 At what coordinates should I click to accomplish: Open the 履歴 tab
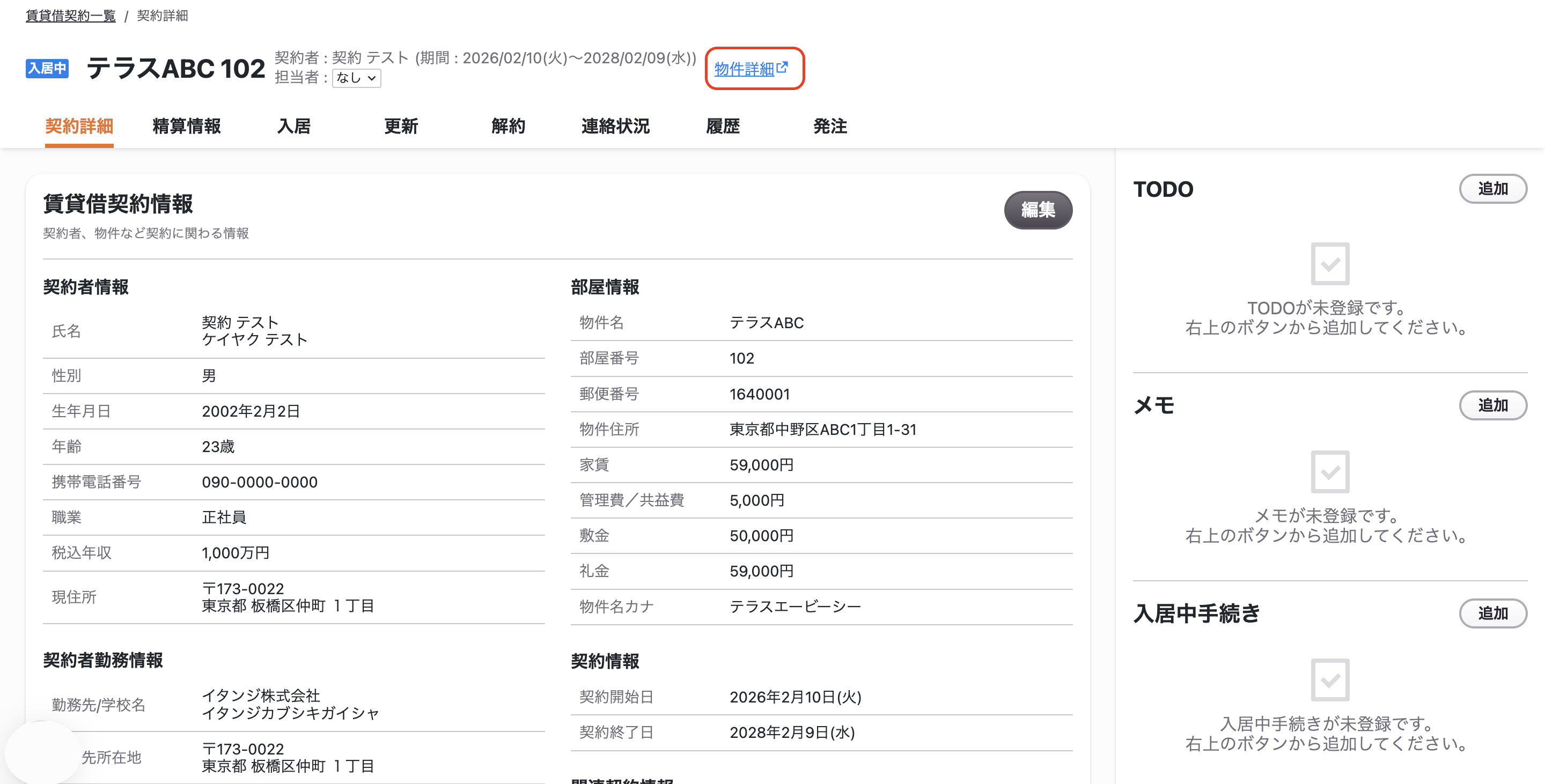pos(723,126)
